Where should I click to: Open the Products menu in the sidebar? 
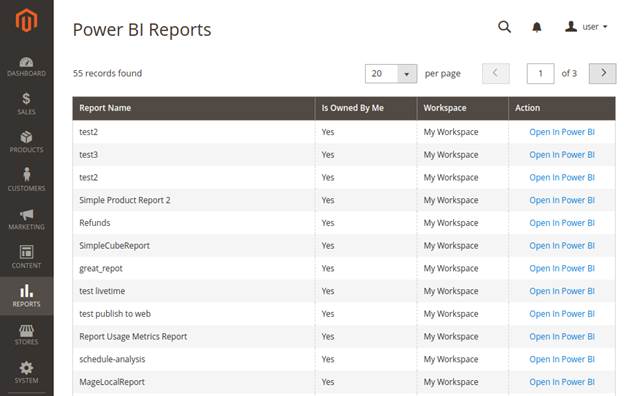pos(26,142)
